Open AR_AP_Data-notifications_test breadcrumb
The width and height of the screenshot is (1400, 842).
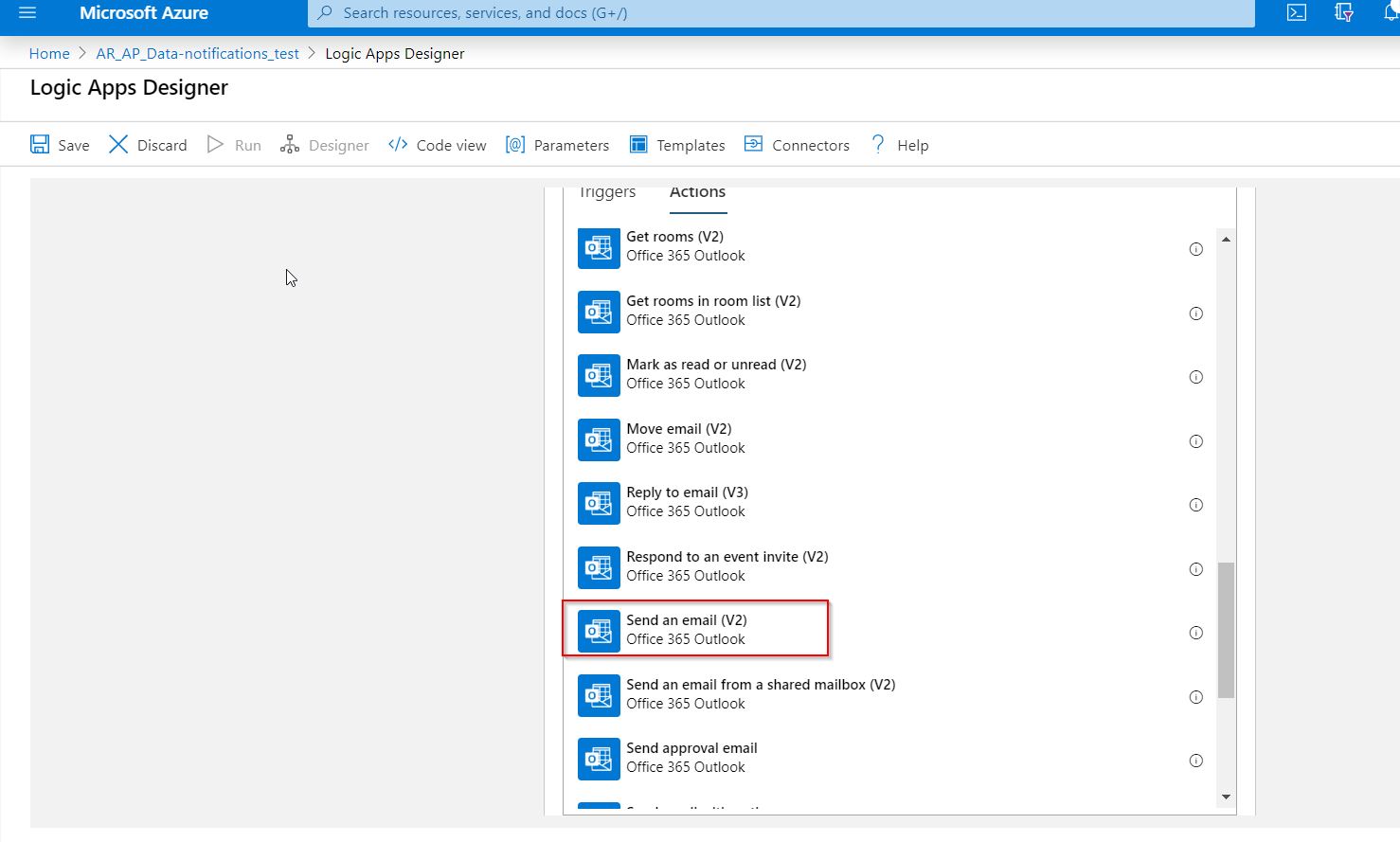[197, 53]
